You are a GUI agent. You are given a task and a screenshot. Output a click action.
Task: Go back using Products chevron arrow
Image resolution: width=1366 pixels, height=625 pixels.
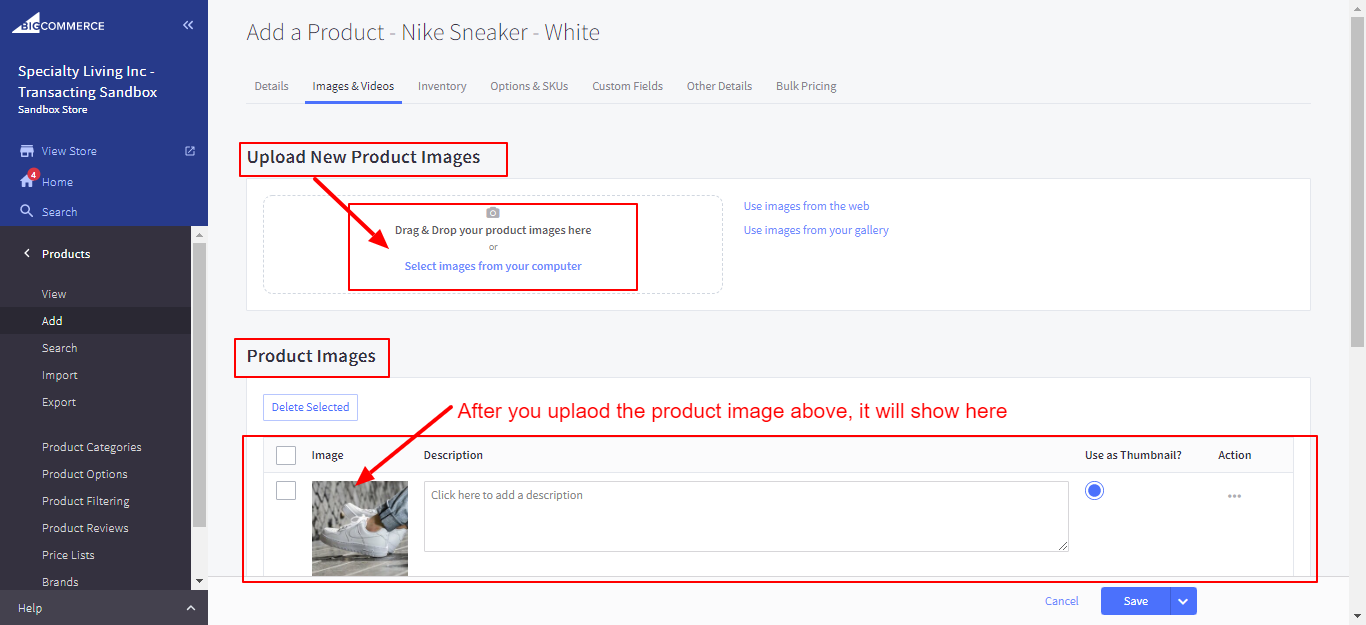point(27,254)
